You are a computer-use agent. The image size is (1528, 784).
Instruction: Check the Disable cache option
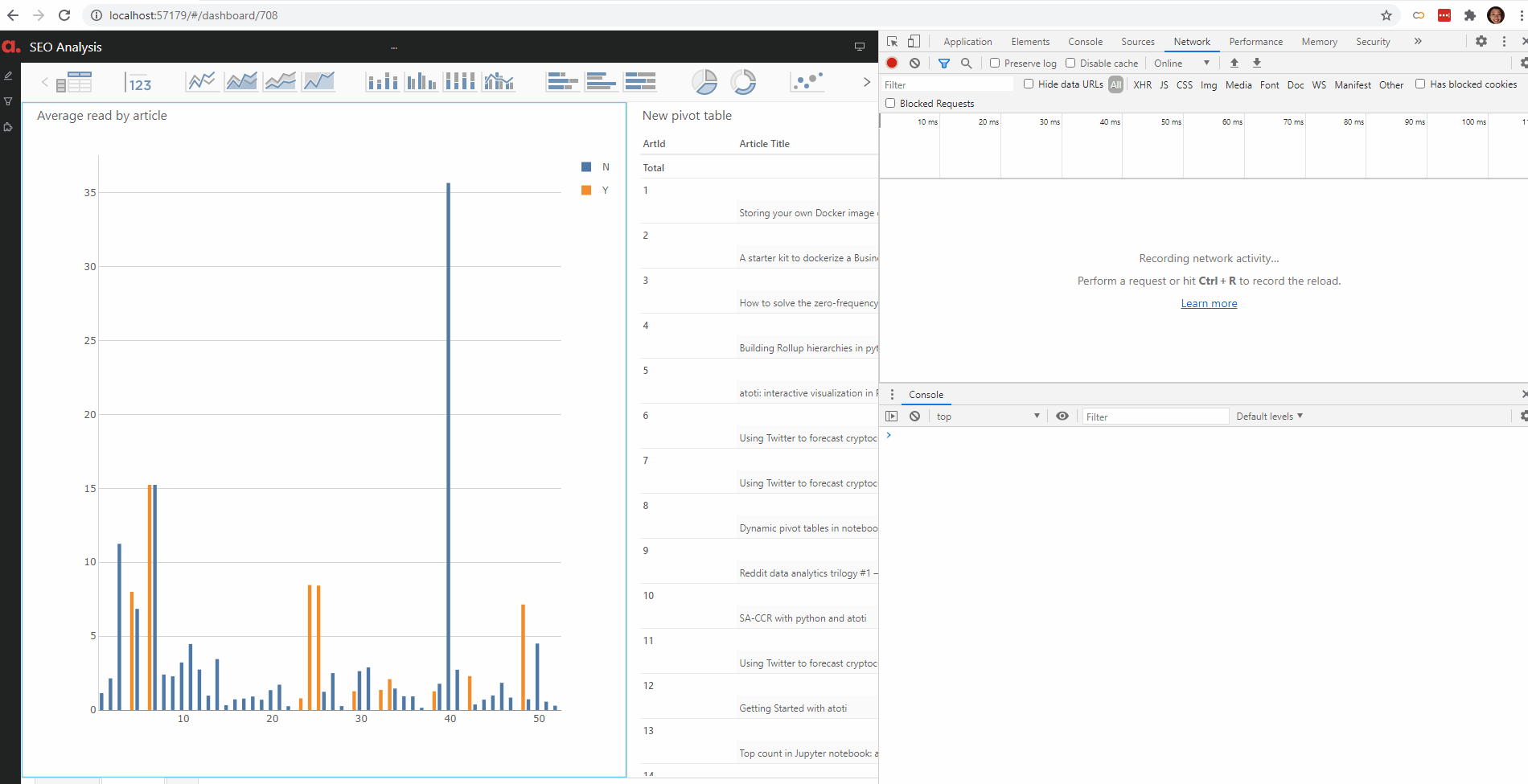coord(1070,63)
